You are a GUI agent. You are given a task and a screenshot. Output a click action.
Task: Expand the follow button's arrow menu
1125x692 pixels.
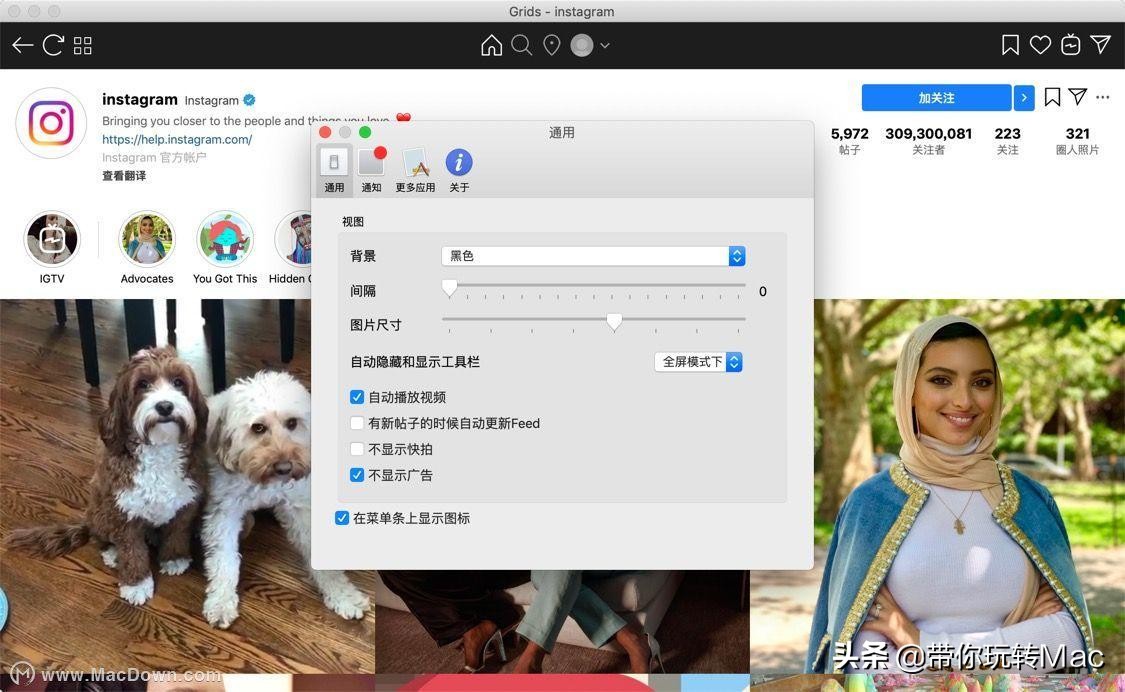click(x=1023, y=97)
